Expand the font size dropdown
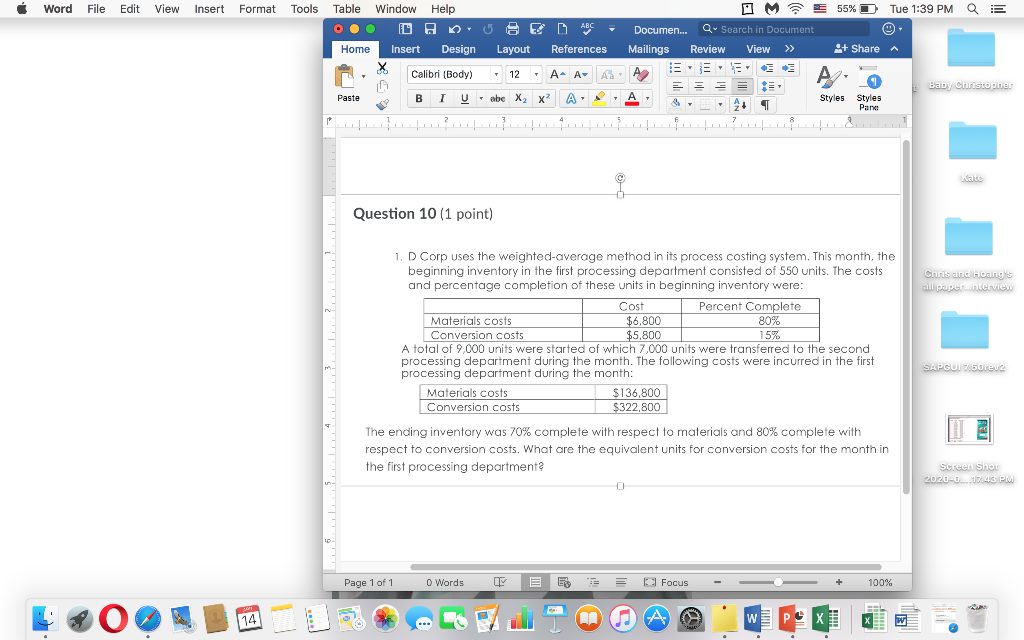The width and height of the screenshot is (1024, 640). click(x=535, y=74)
